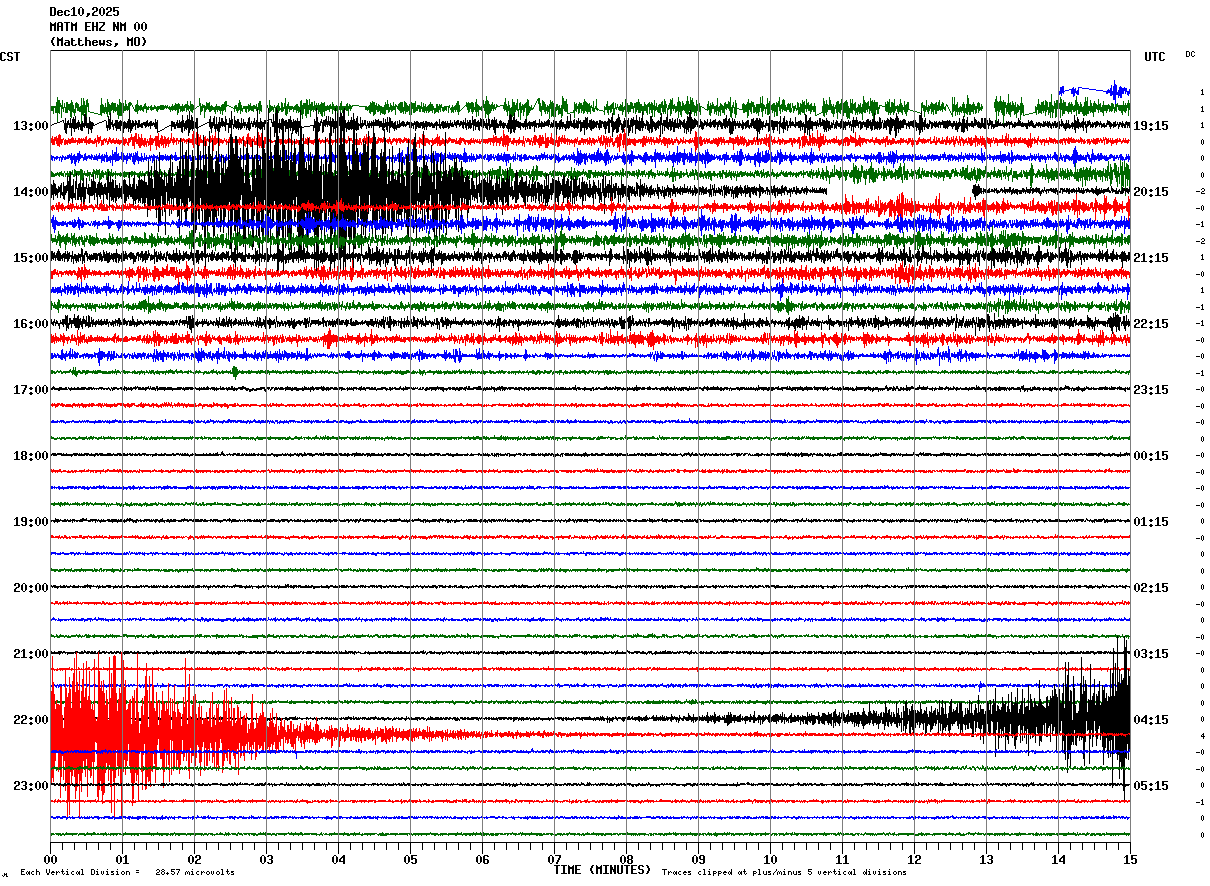The height and width of the screenshot is (886, 1210).
Task: Click the 20:15 UTC time label
Action: [1151, 192]
